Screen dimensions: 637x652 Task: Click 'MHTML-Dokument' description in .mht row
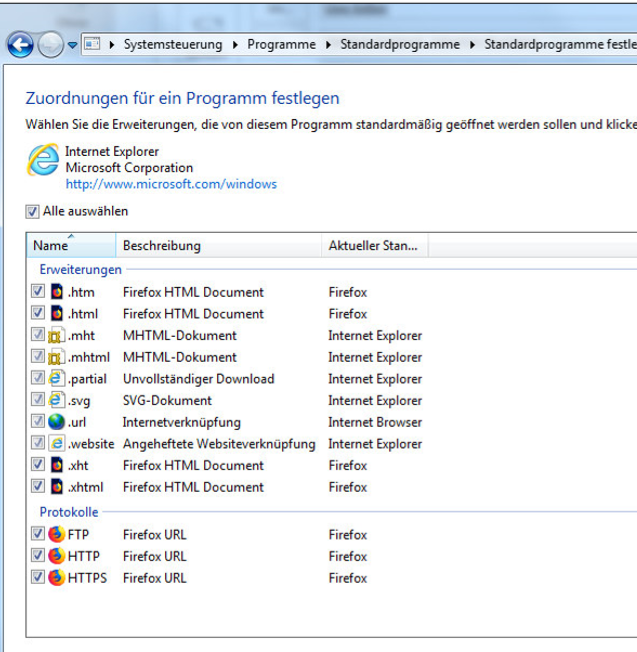point(180,336)
